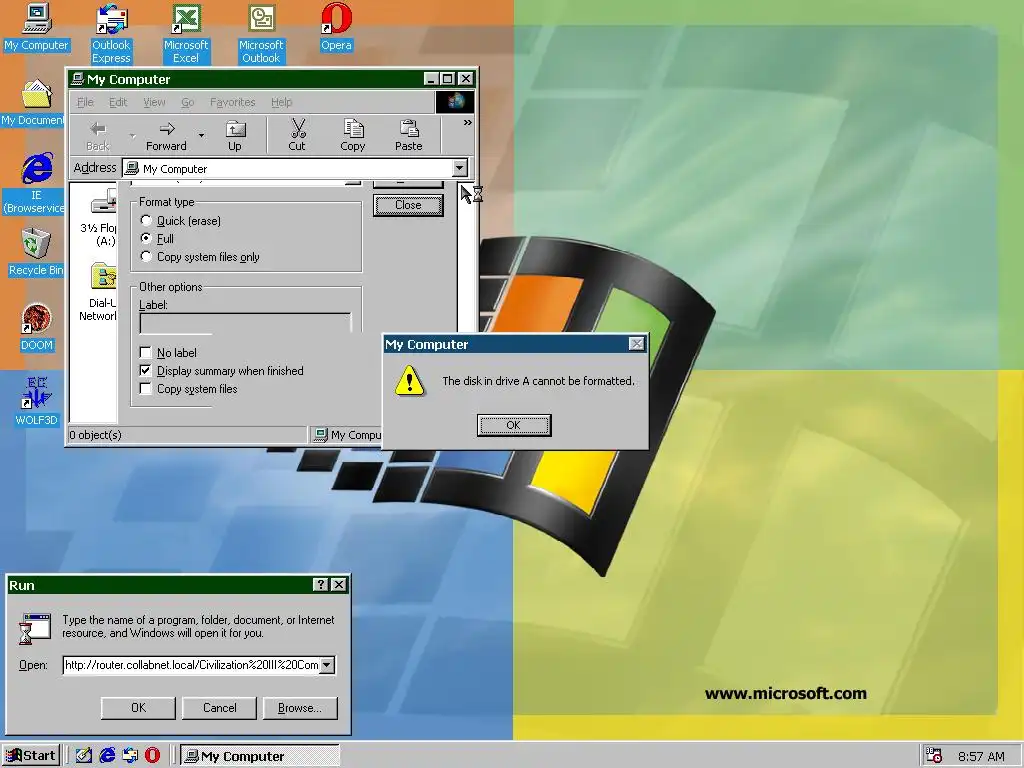Launch Outlook Express from quick launch
1024x768 pixels.
130,756
